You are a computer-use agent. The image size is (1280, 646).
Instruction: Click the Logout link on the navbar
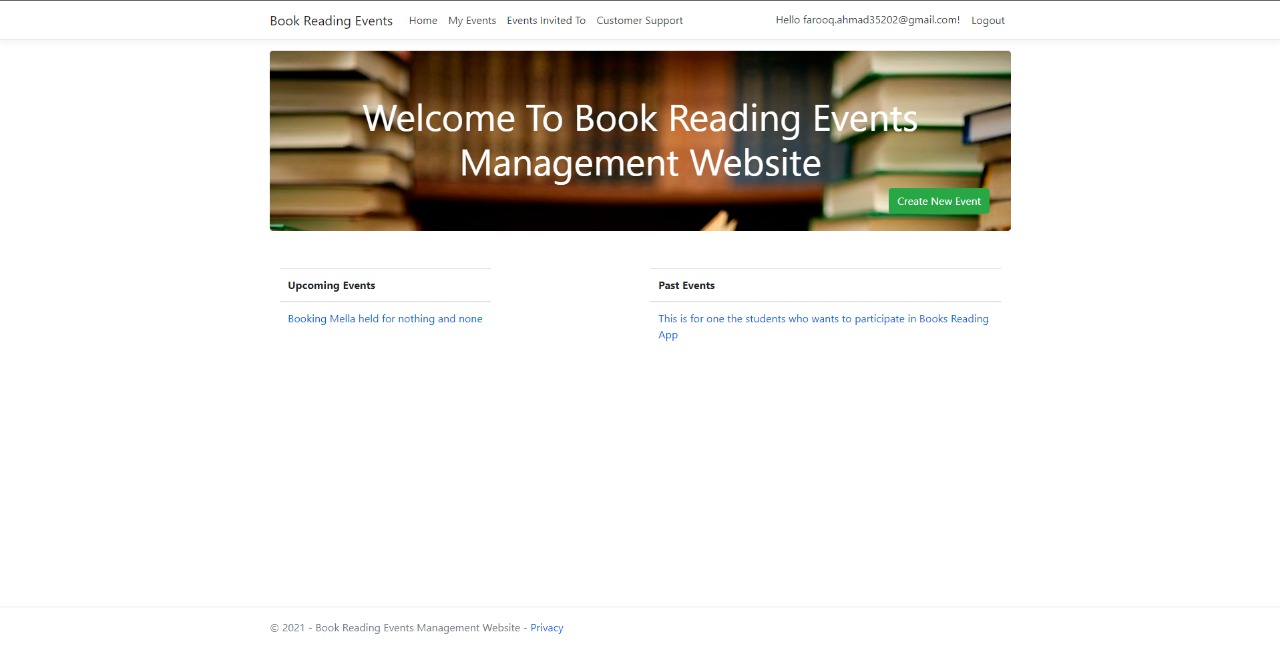click(987, 20)
